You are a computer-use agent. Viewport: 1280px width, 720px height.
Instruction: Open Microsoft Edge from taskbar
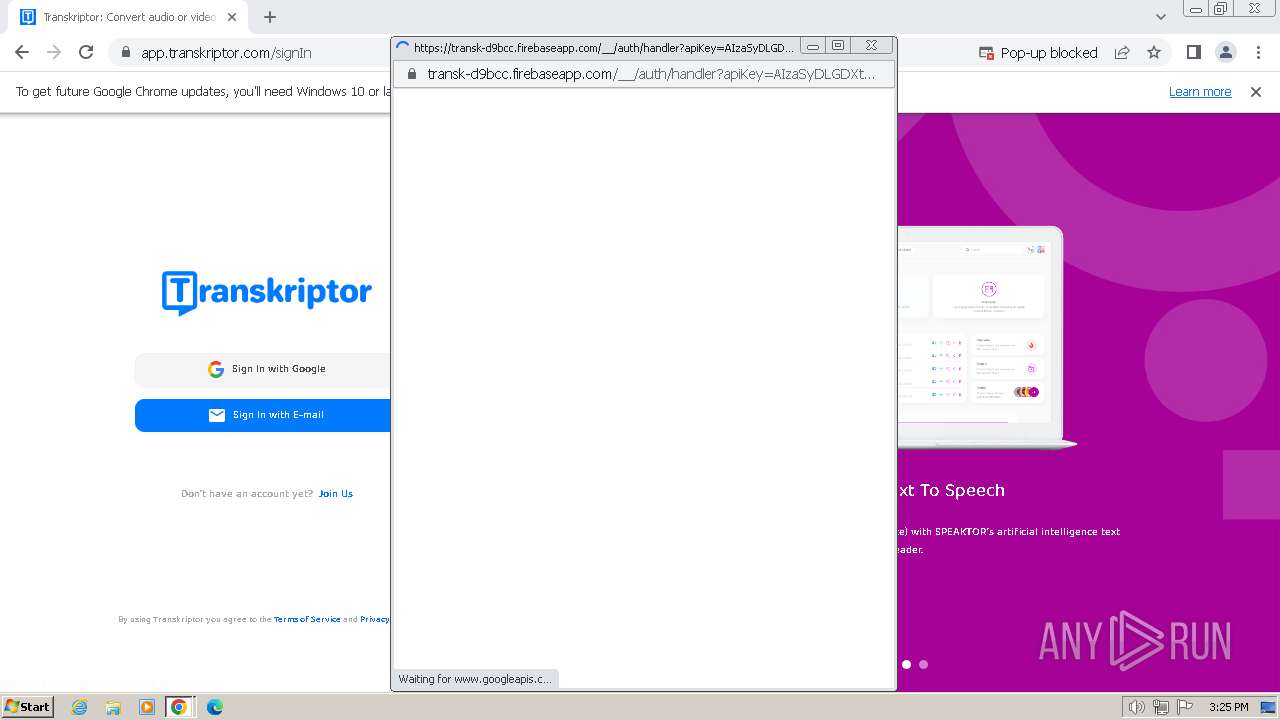point(214,707)
